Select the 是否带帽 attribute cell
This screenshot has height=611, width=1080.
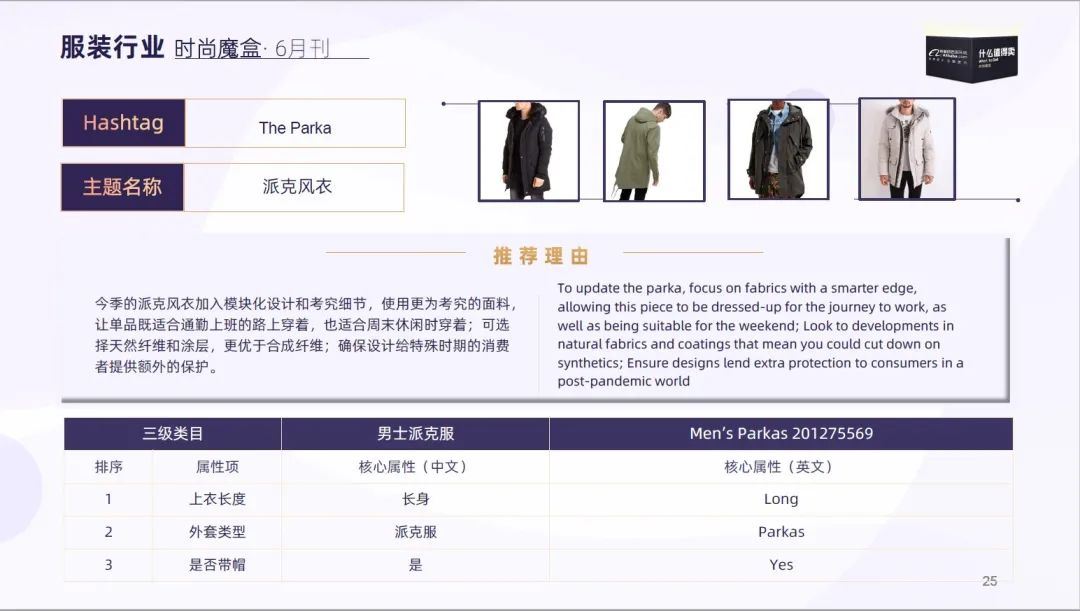(x=217, y=566)
